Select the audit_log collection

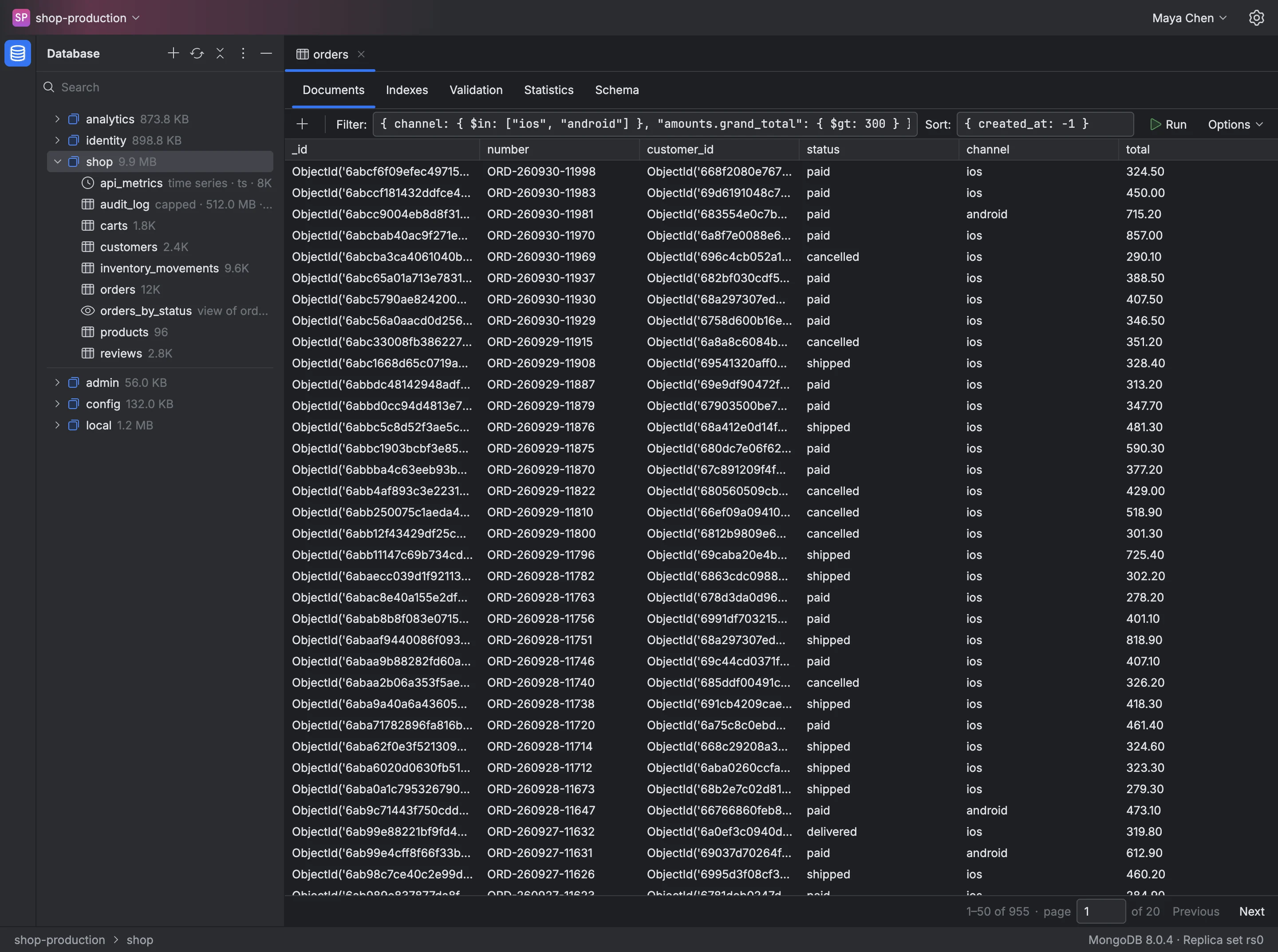point(160,205)
